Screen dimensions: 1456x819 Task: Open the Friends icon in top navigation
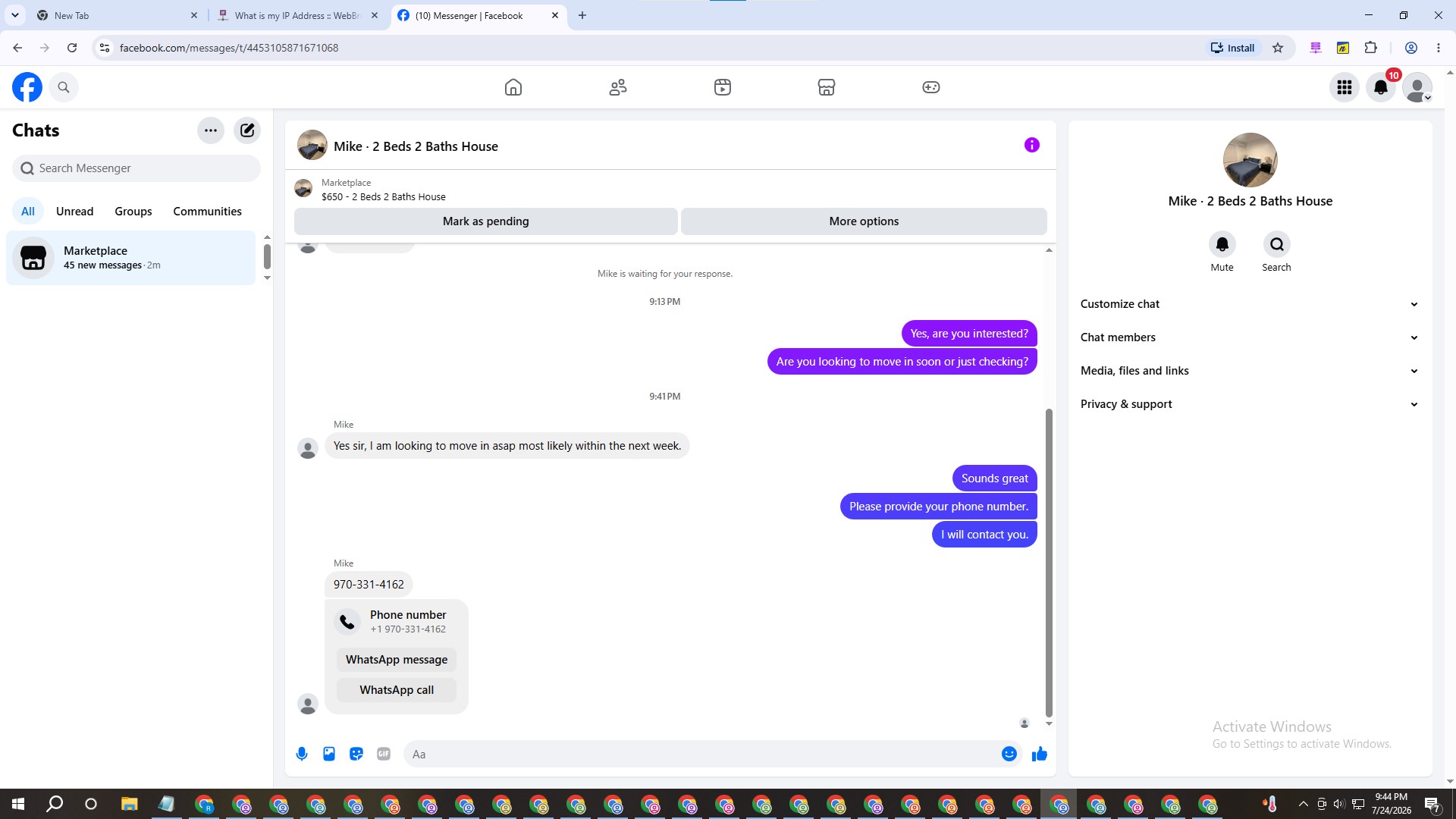click(x=618, y=87)
